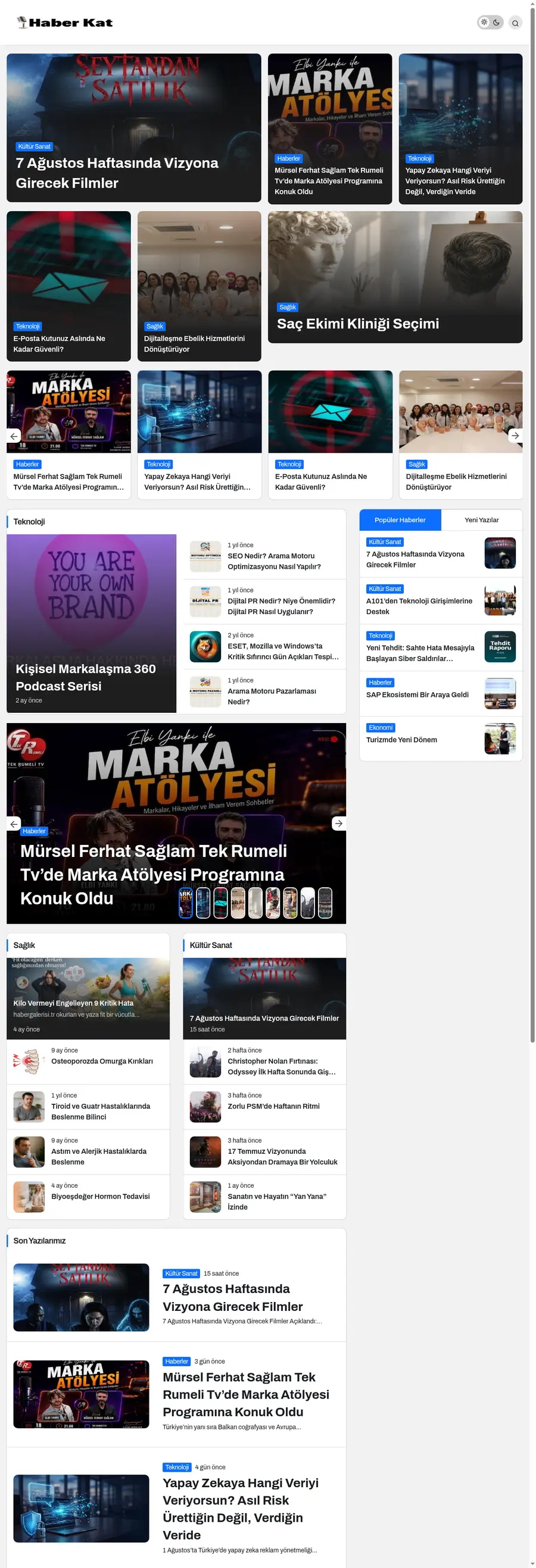Click SEO Nedir article thumbnail

click(x=205, y=556)
